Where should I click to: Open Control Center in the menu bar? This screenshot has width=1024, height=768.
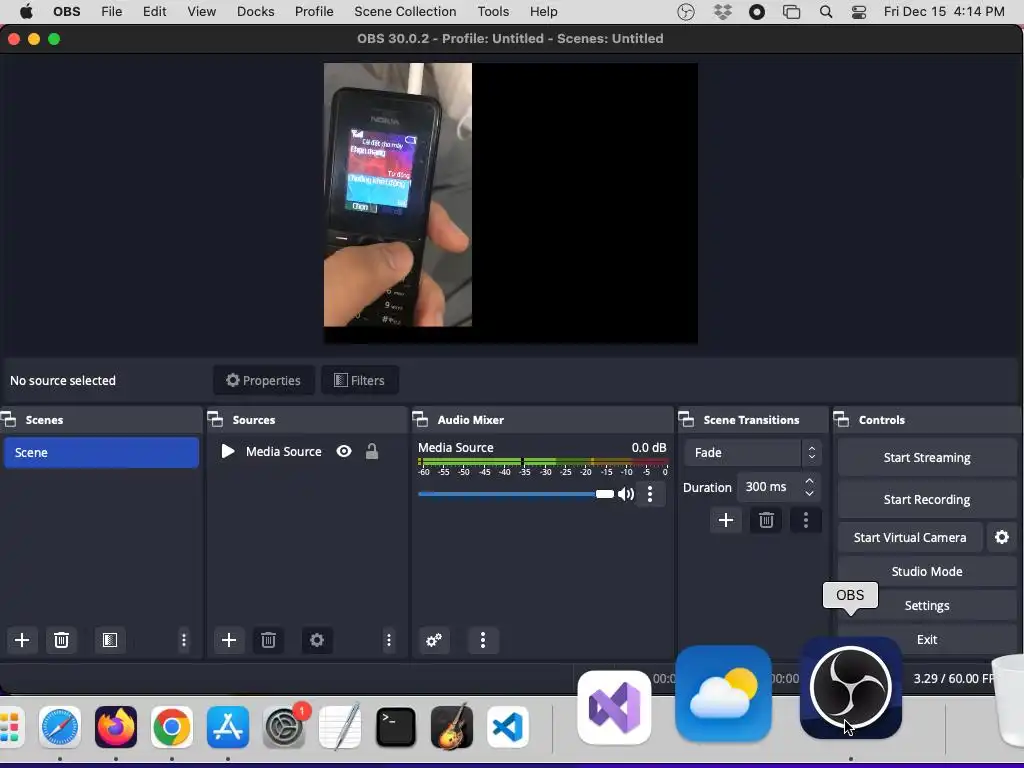click(x=859, y=12)
